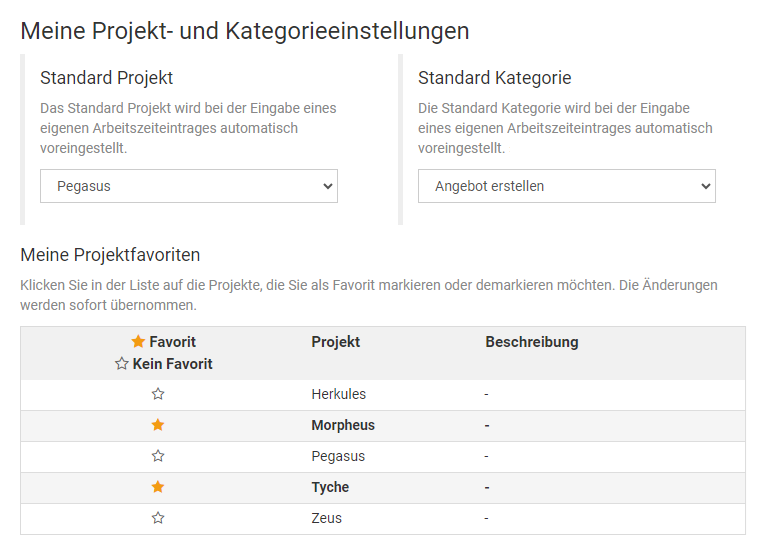Viewport: 769px width, 558px height.
Task: Open the Standard Projekt dropdown showing Pegasus
Action: click(188, 186)
